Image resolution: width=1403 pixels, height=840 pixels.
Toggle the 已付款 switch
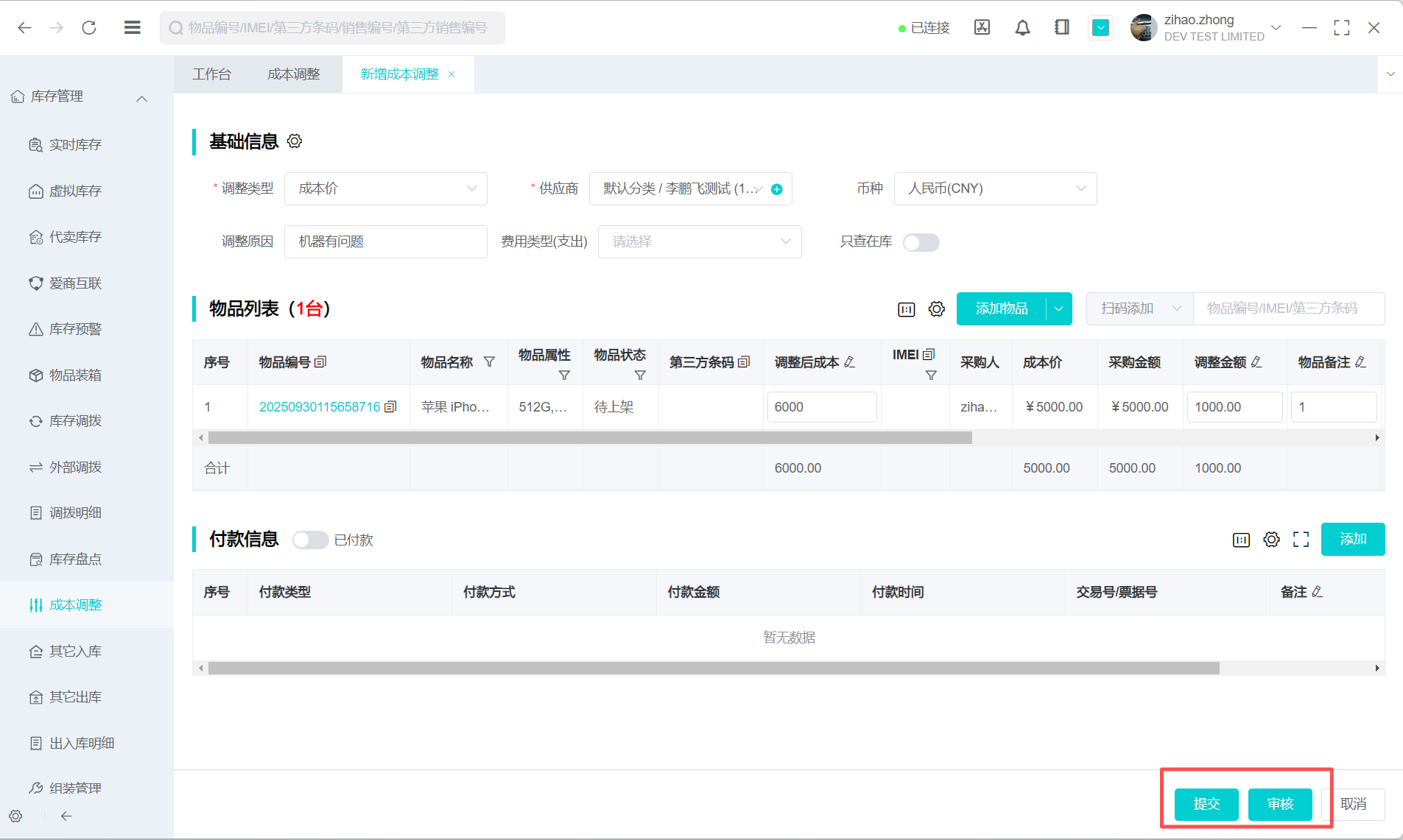[310, 540]
